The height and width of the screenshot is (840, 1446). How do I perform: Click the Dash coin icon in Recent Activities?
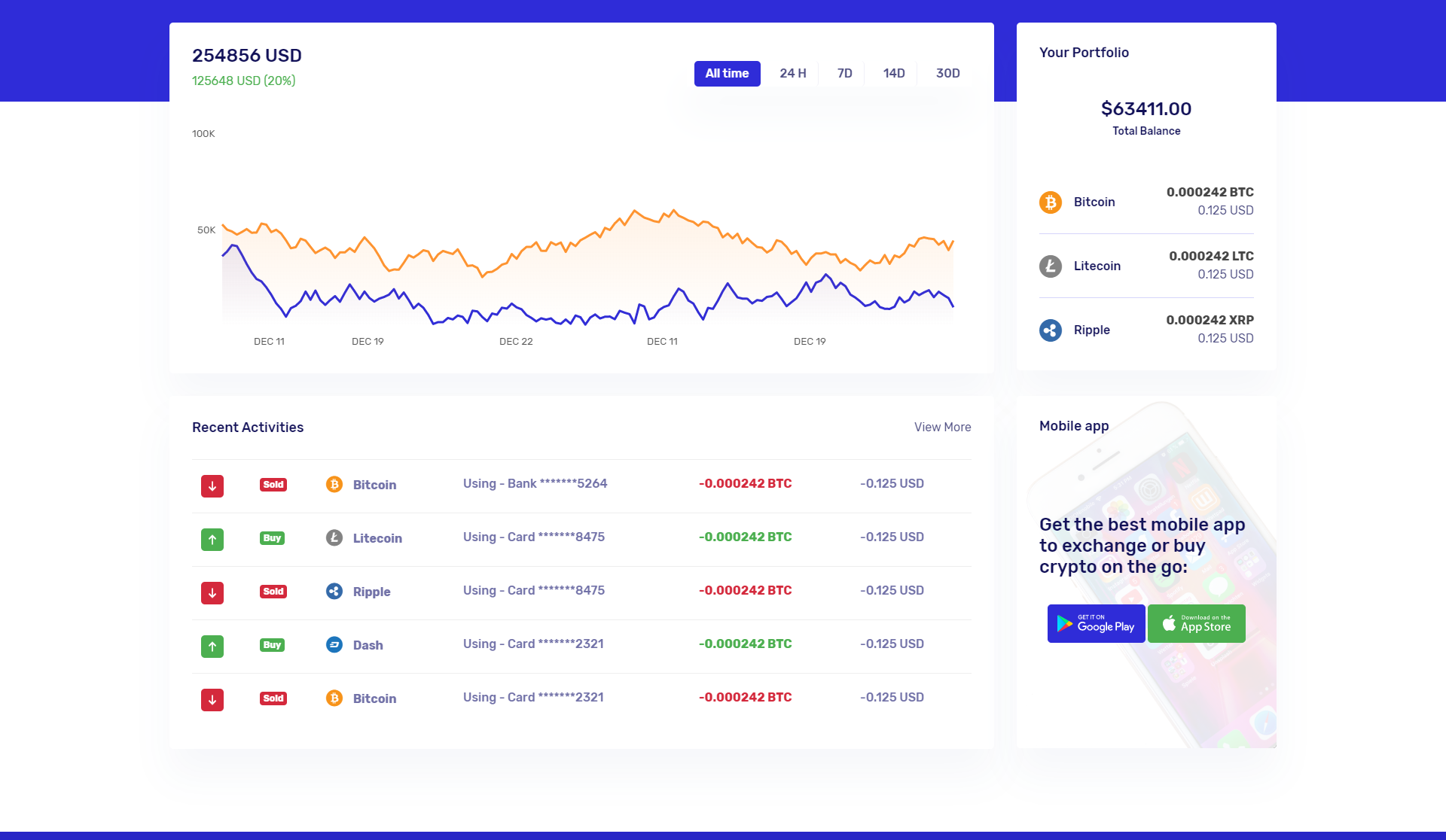[334, 645]
